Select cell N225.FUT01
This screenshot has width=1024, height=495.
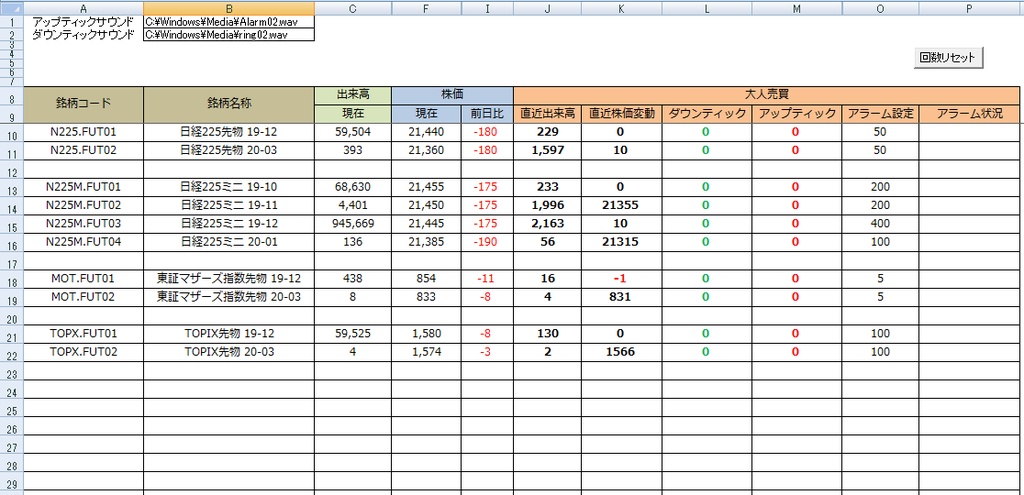(x=84, y=133)
